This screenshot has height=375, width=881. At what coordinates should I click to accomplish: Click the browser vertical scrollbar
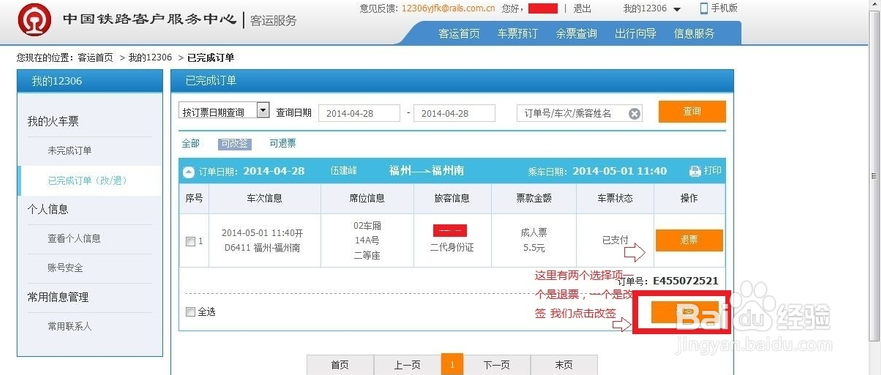click(875, 177)
